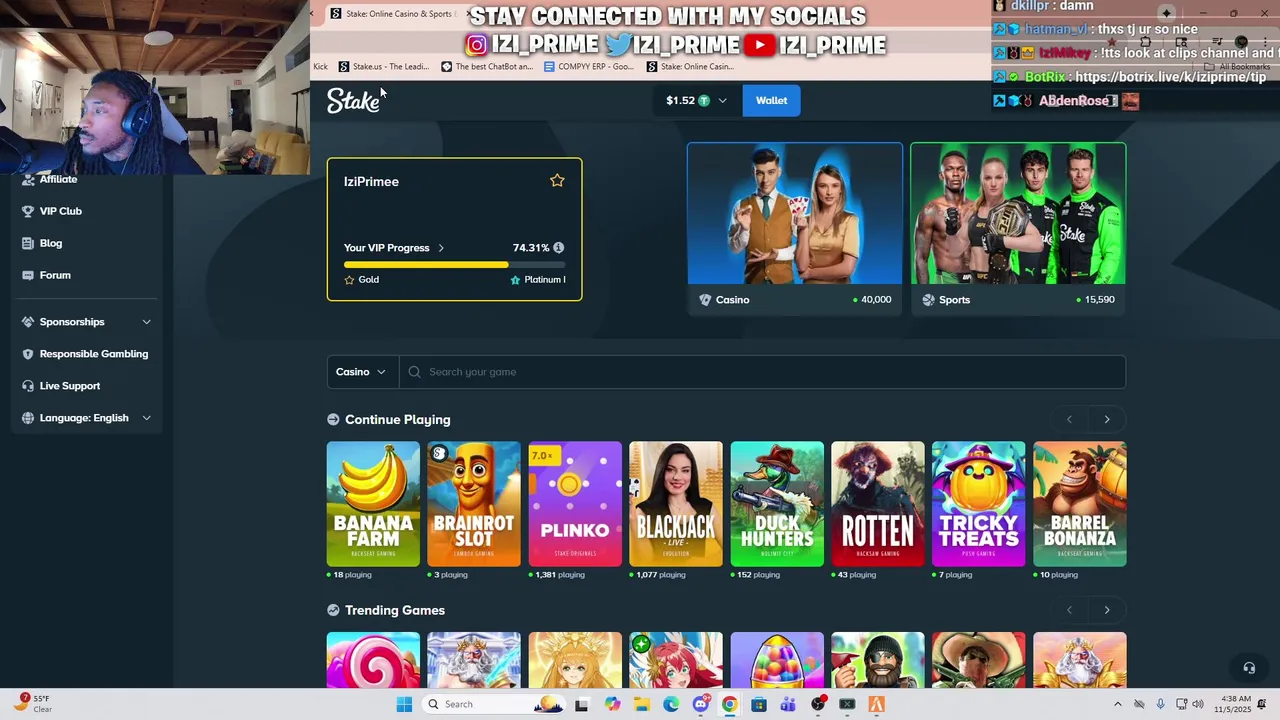Image resolution: width=1280 pixels, height=720 pixels.
Task: Focus the Search your game field
Action: (762, 372)
